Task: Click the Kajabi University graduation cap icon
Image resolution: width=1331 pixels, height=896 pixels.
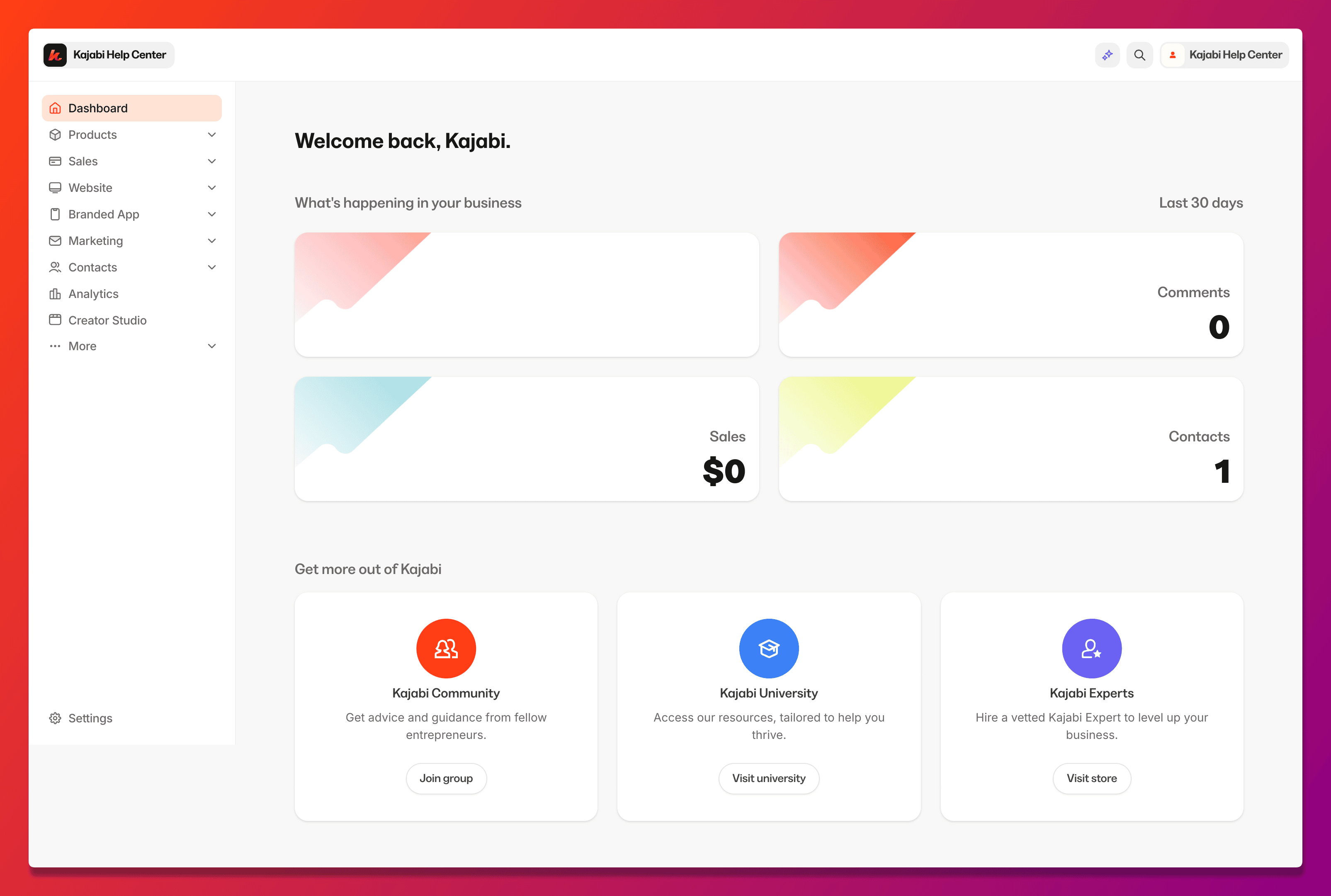Action: (x=768, y=648)
